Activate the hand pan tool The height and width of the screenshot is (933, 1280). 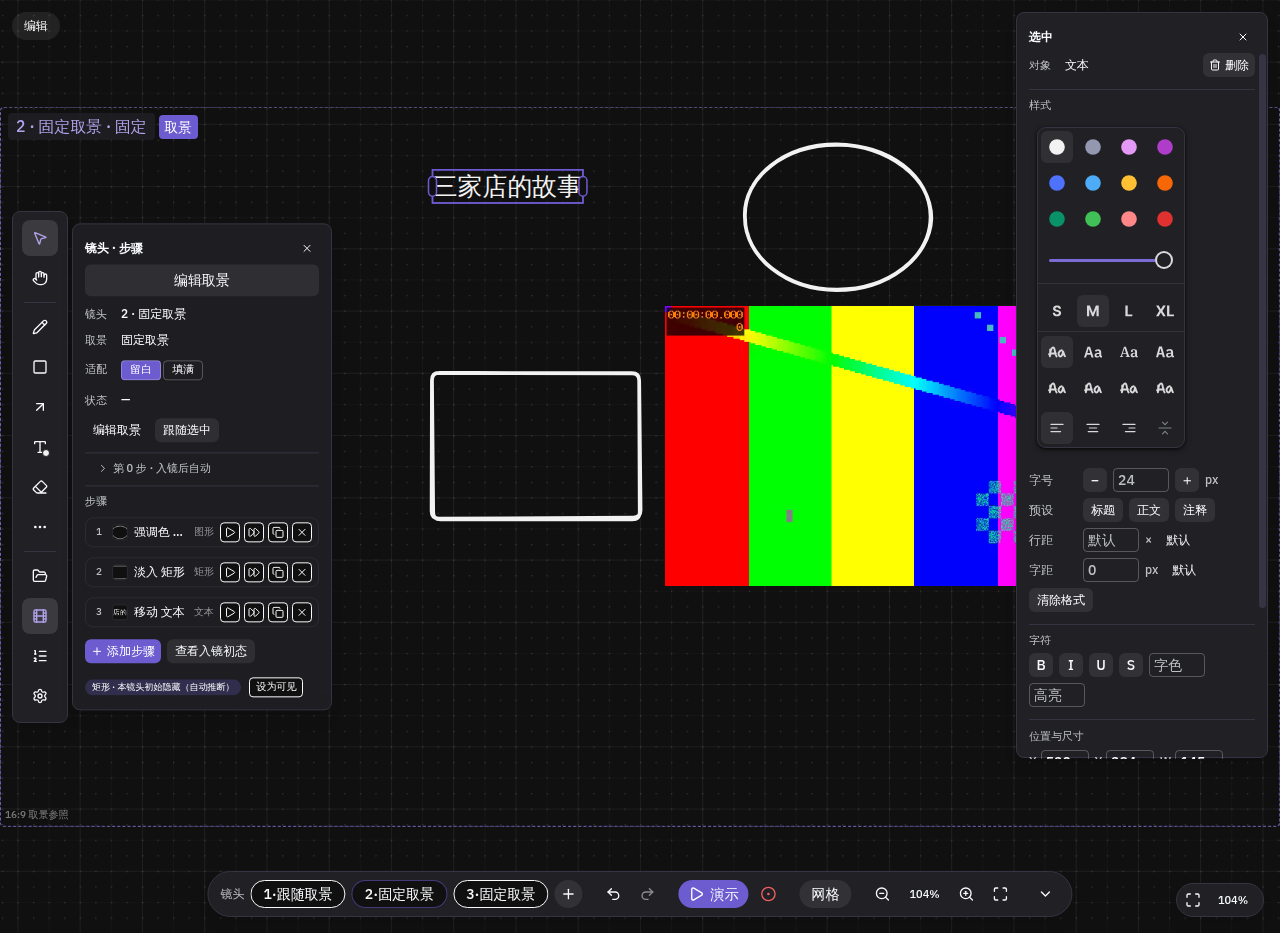[x=40, y=278]
